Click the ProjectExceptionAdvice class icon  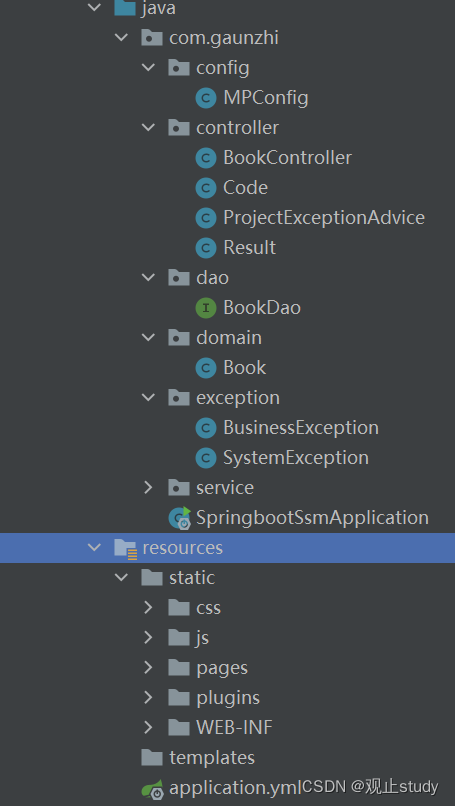(206, 218)
